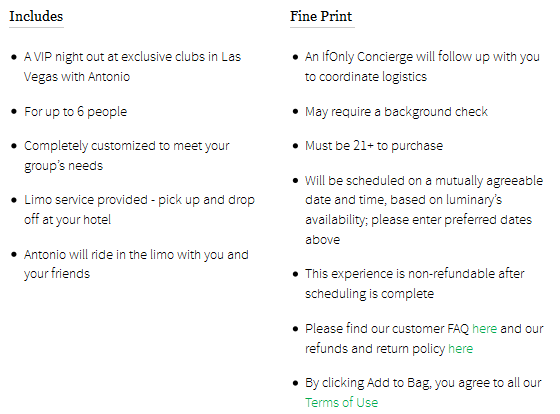Click the bullet beside Limo service provided
This screenshot has height=414, width=560.
[x=14, y=200]
